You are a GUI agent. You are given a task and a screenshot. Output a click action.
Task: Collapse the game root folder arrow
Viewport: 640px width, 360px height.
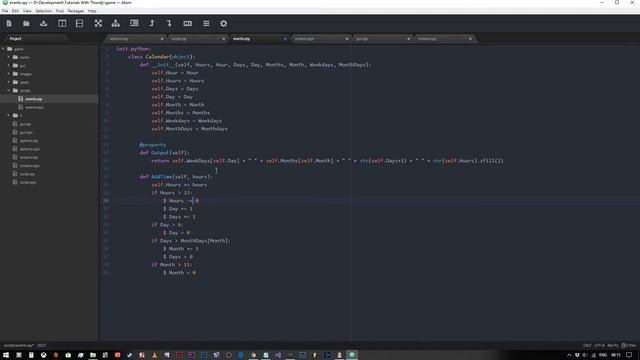(x=3, y=49)
